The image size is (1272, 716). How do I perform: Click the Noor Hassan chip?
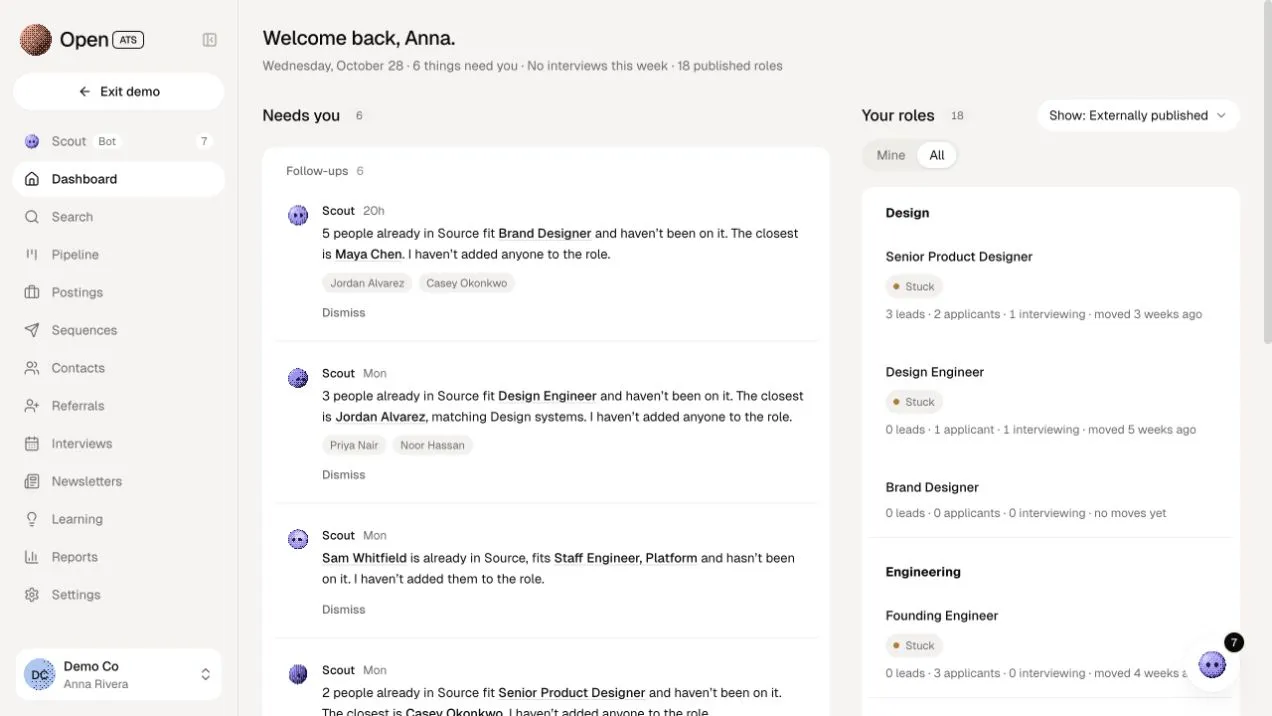(432, 445)
